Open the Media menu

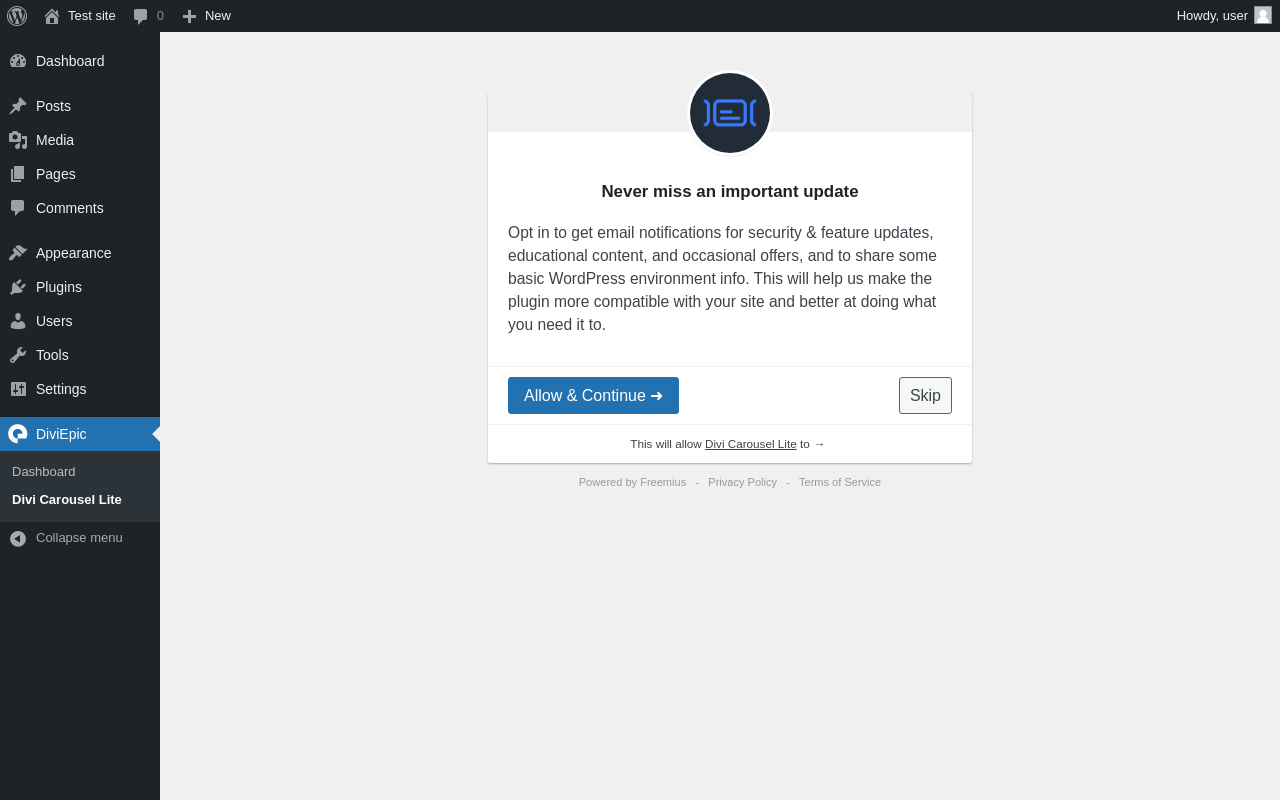(80, 140)
